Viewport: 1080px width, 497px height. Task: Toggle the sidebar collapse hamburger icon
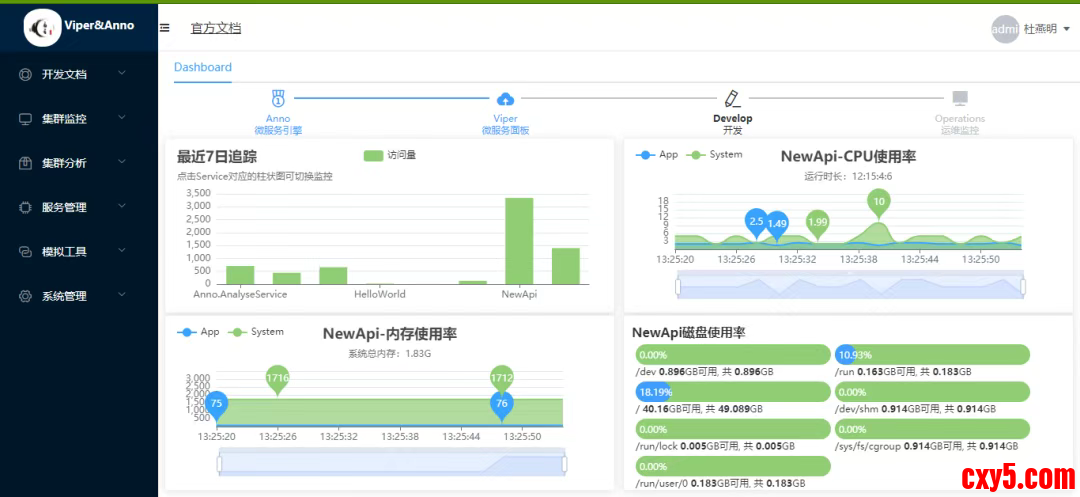pyautogui.click(x=164, y=28)
